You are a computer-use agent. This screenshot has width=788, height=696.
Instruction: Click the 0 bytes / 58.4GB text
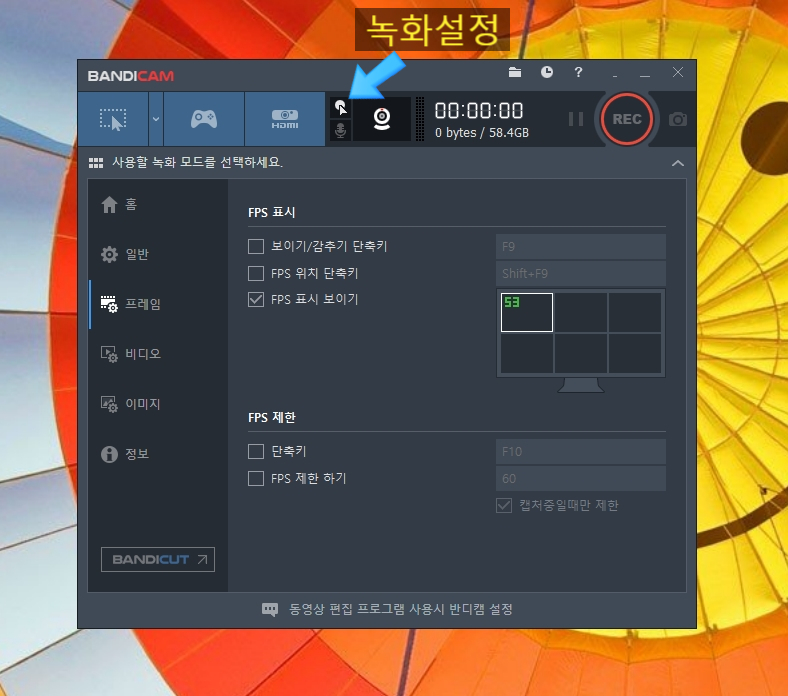[482, 133]
